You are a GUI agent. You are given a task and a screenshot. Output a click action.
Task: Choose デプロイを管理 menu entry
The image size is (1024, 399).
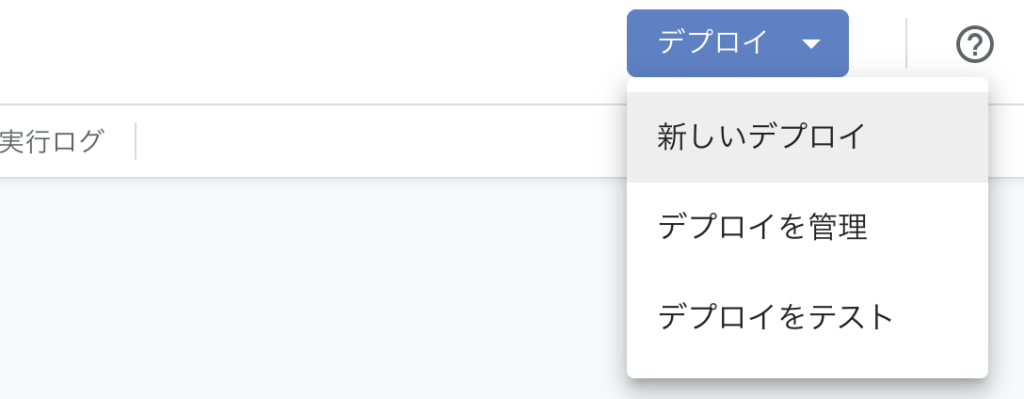[807, 227]
